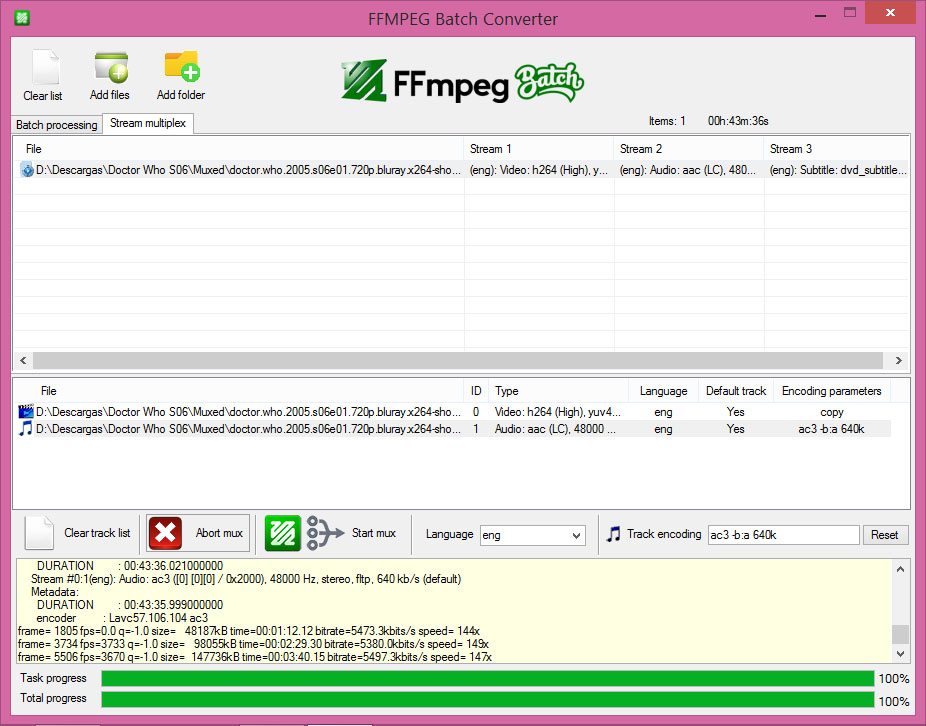
Task: Click the Track encoding music note icon
Action: [614, 534]
